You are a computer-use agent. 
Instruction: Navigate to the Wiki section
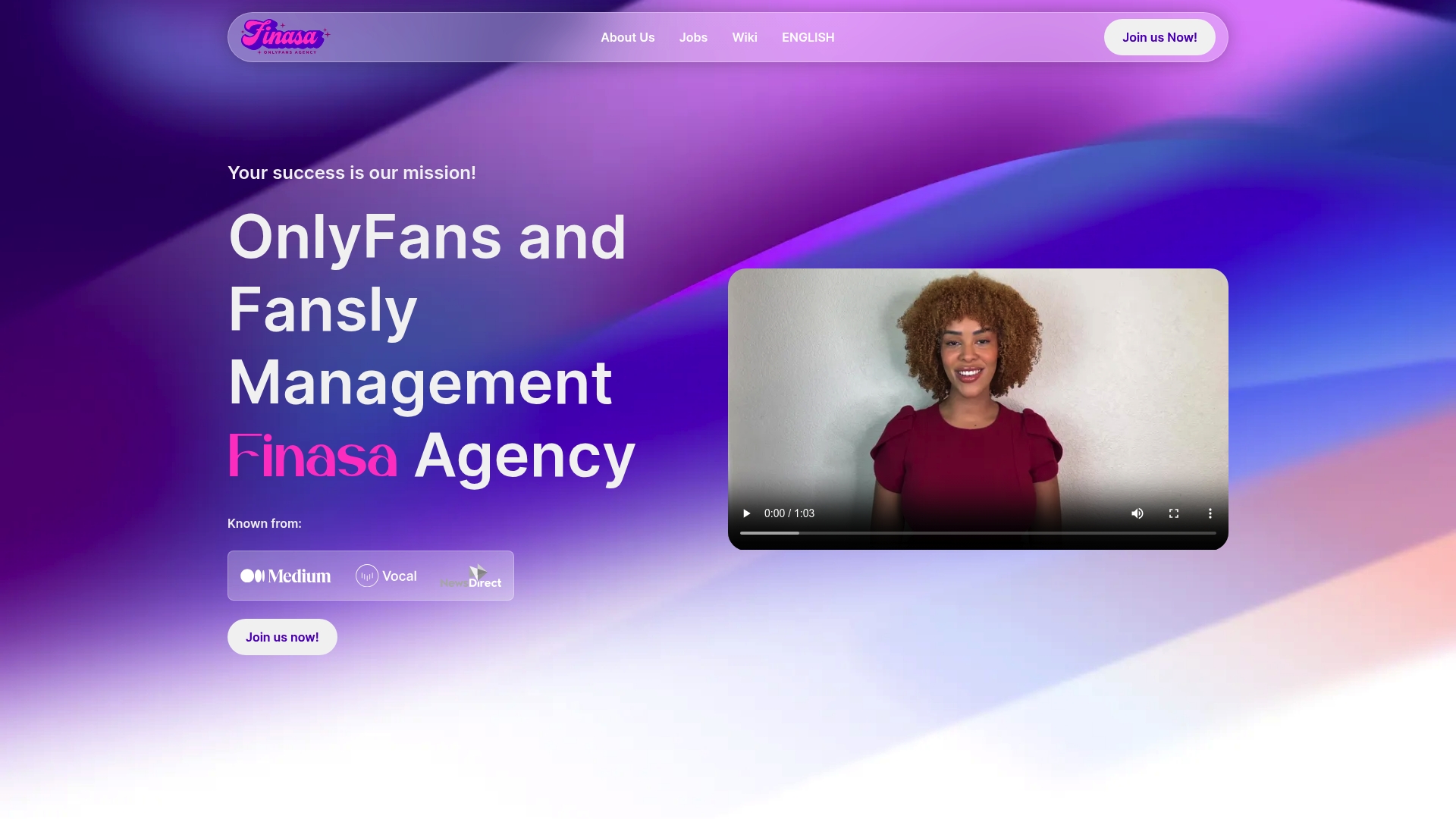click(744, 37)
